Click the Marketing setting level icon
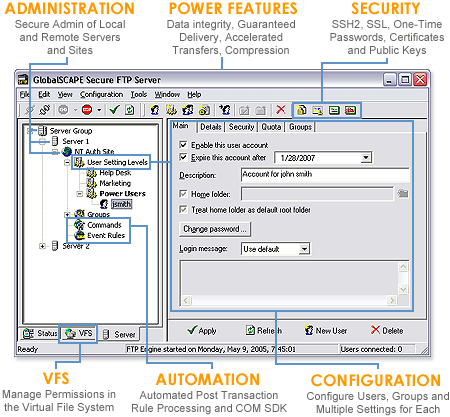The width and height of the screenshot is (450, 417). tap(91, 183)
